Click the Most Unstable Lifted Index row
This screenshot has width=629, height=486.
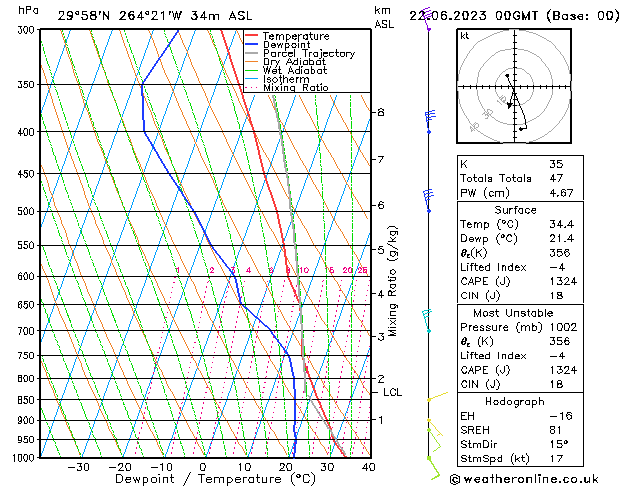520,356
